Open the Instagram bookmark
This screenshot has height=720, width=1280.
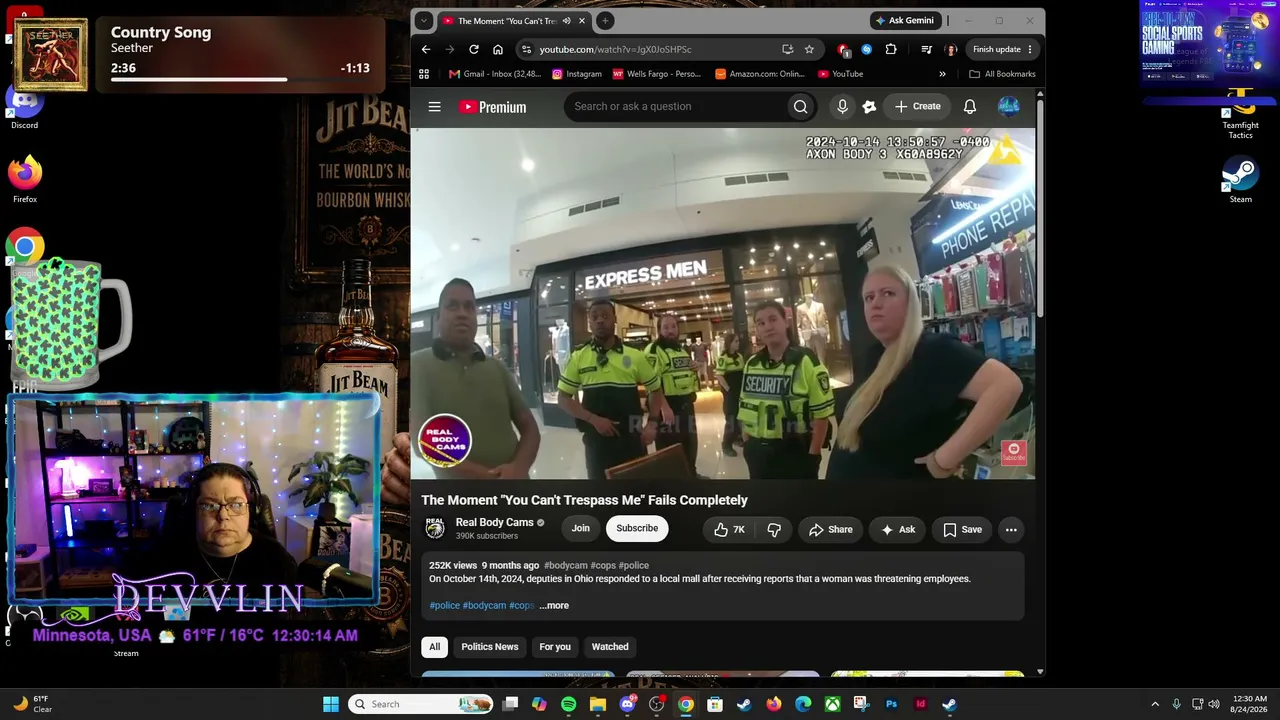pos(577,74)
